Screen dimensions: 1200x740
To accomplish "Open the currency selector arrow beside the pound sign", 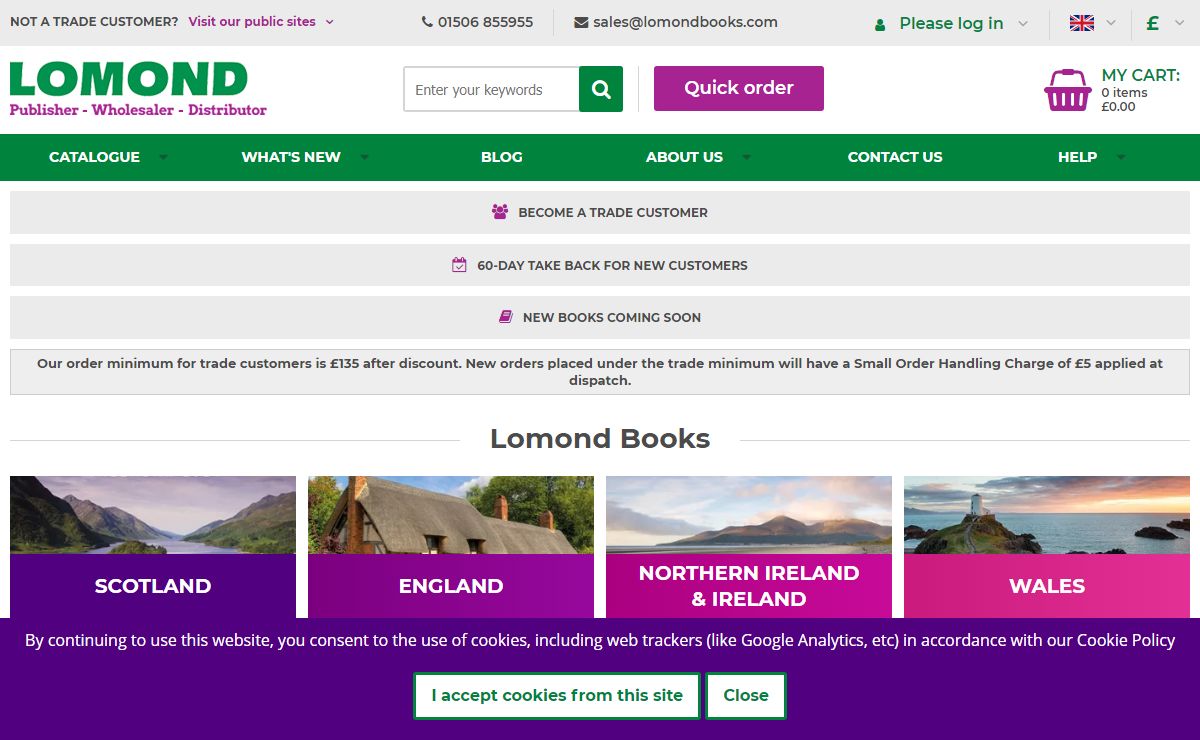I will pyautogui.click(x=1177, y=23).
